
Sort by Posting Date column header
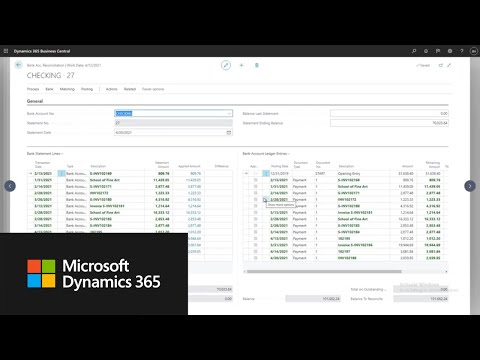coord(279,166)
